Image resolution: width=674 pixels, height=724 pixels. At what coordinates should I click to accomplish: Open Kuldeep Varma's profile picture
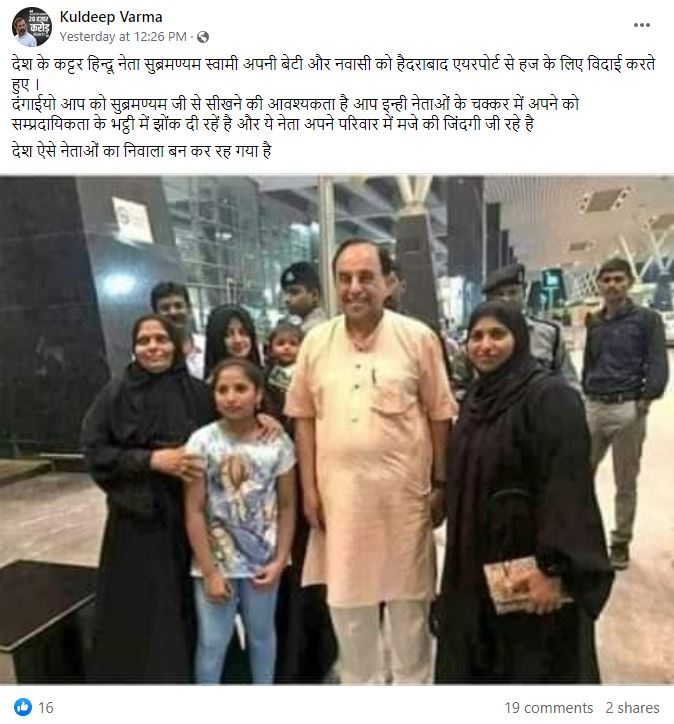click(31, 27)
